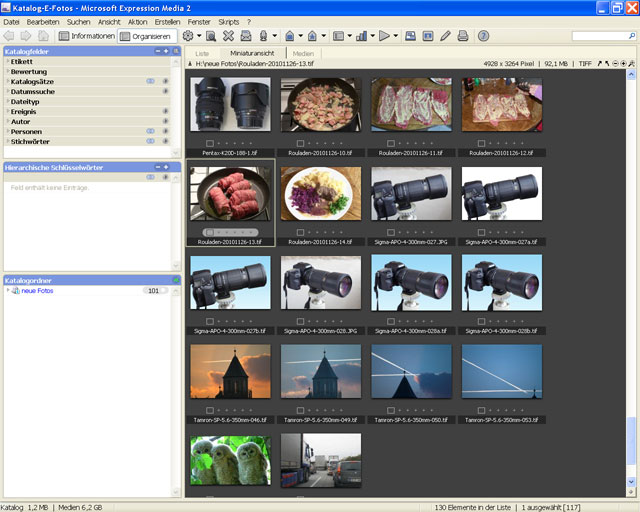640x512 pixels.
Task: Click the delete X icon in toolbar
Action: pyautogui.click(x=228, y=36)
